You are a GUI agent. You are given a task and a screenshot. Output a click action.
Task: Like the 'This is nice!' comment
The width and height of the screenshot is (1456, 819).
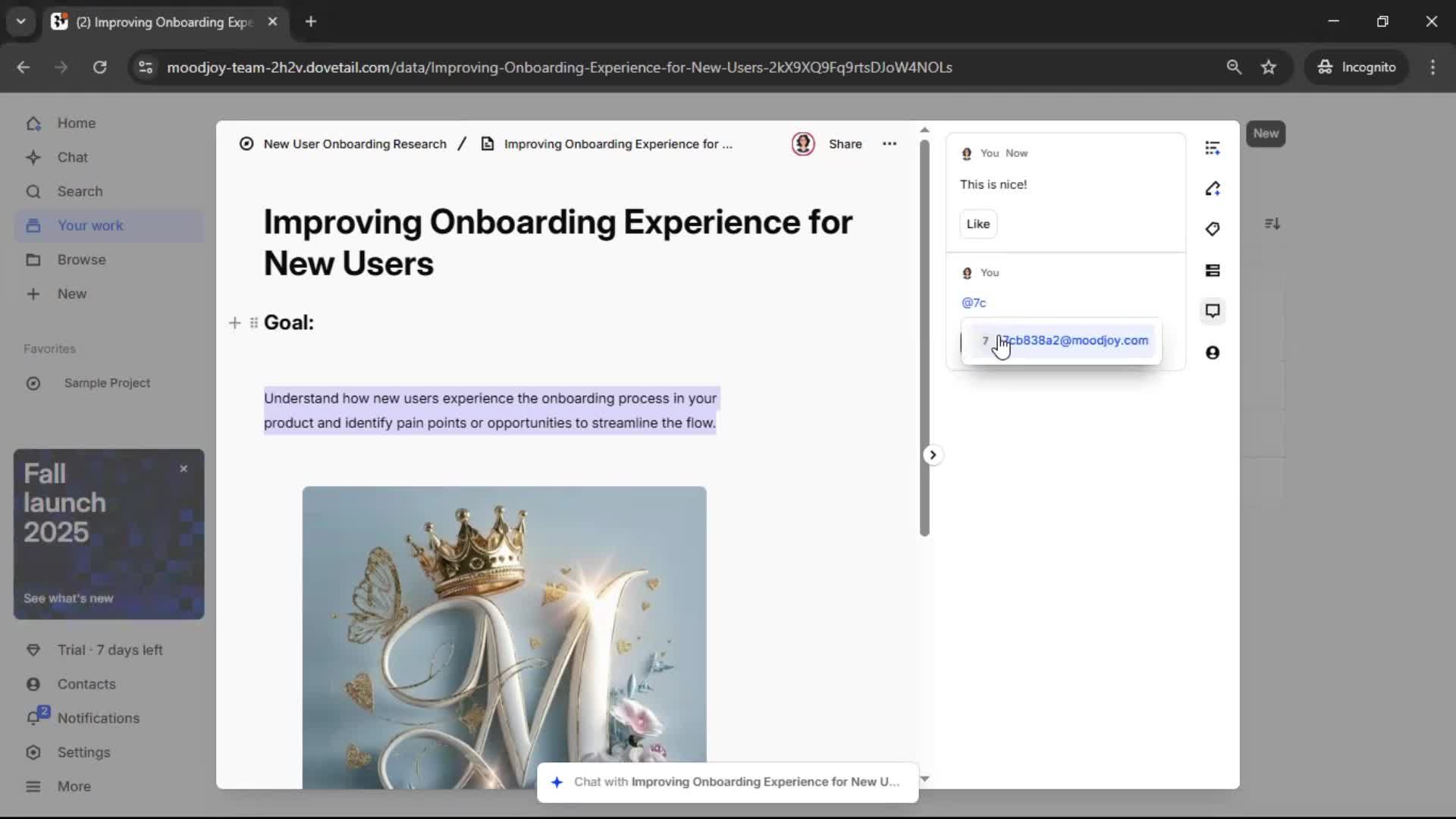click(x=977, y=224)
